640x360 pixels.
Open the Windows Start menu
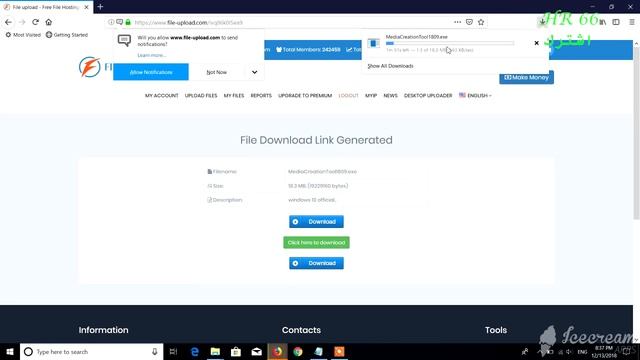[x=10, y=351]
